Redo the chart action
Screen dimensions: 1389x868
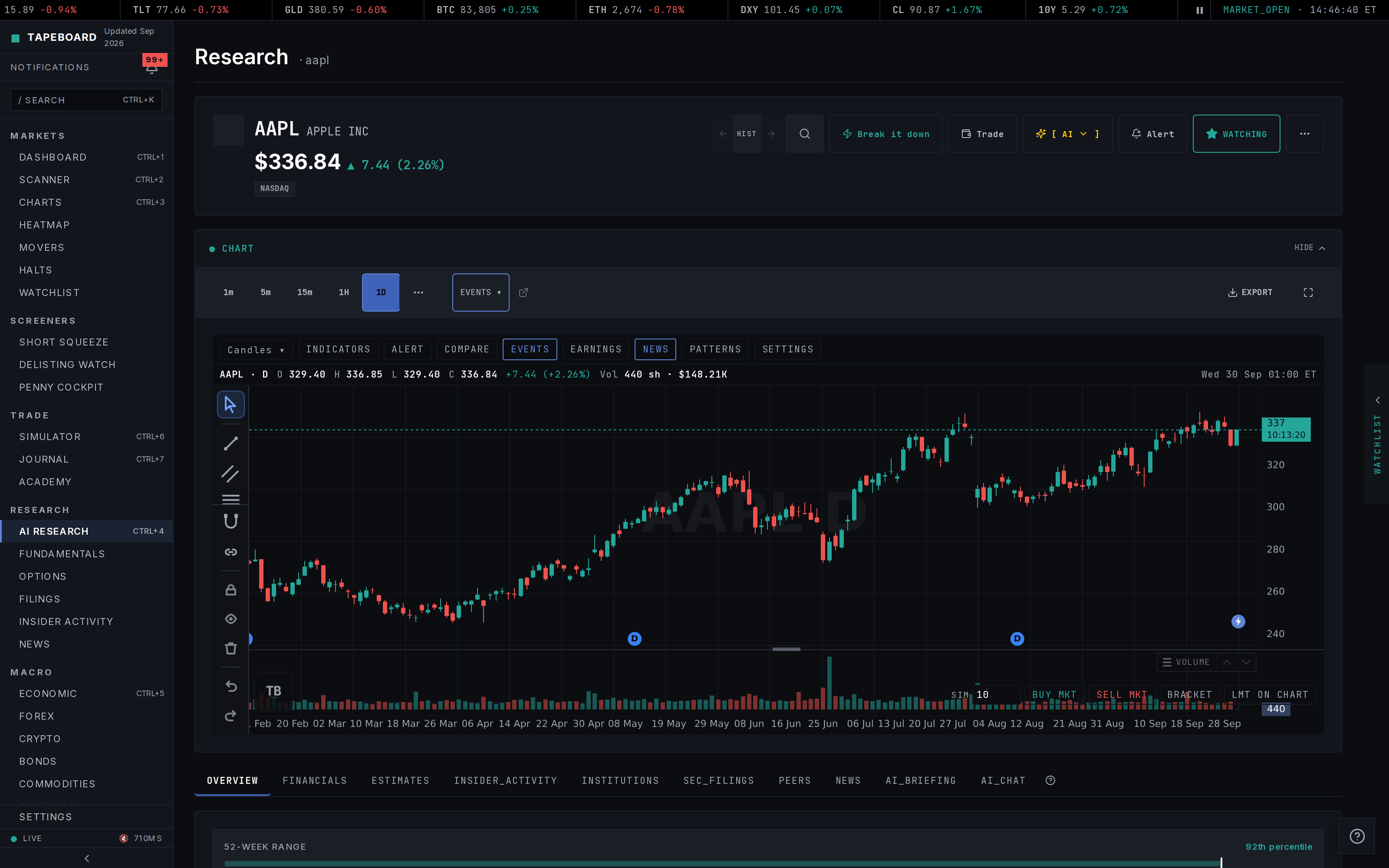point(231,716)
